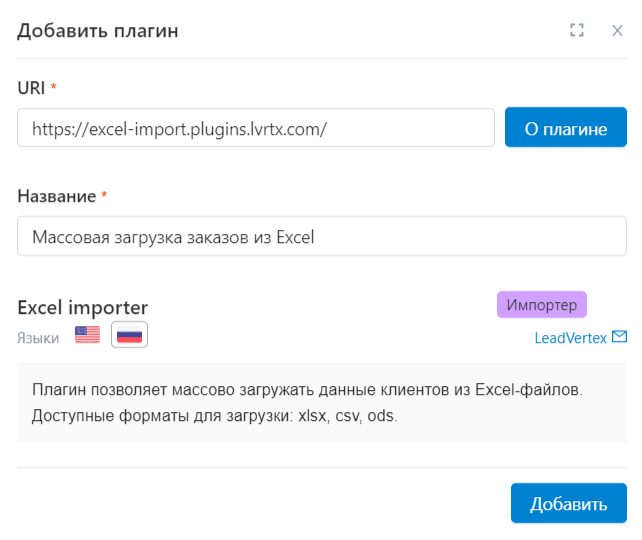The height and width of the screenshot is (540, 642).
Task: Expand the dialog to fullscreen
Action: pyautogui.click(x=576, y=30)
